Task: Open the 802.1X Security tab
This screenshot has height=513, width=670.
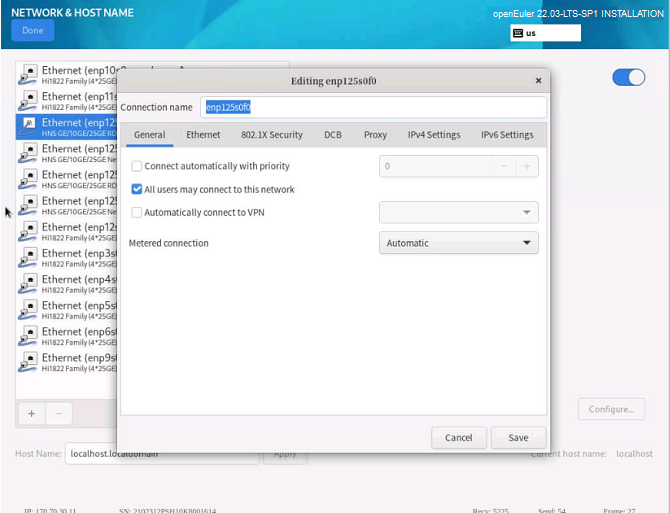Action: click(x=272, y=135)
